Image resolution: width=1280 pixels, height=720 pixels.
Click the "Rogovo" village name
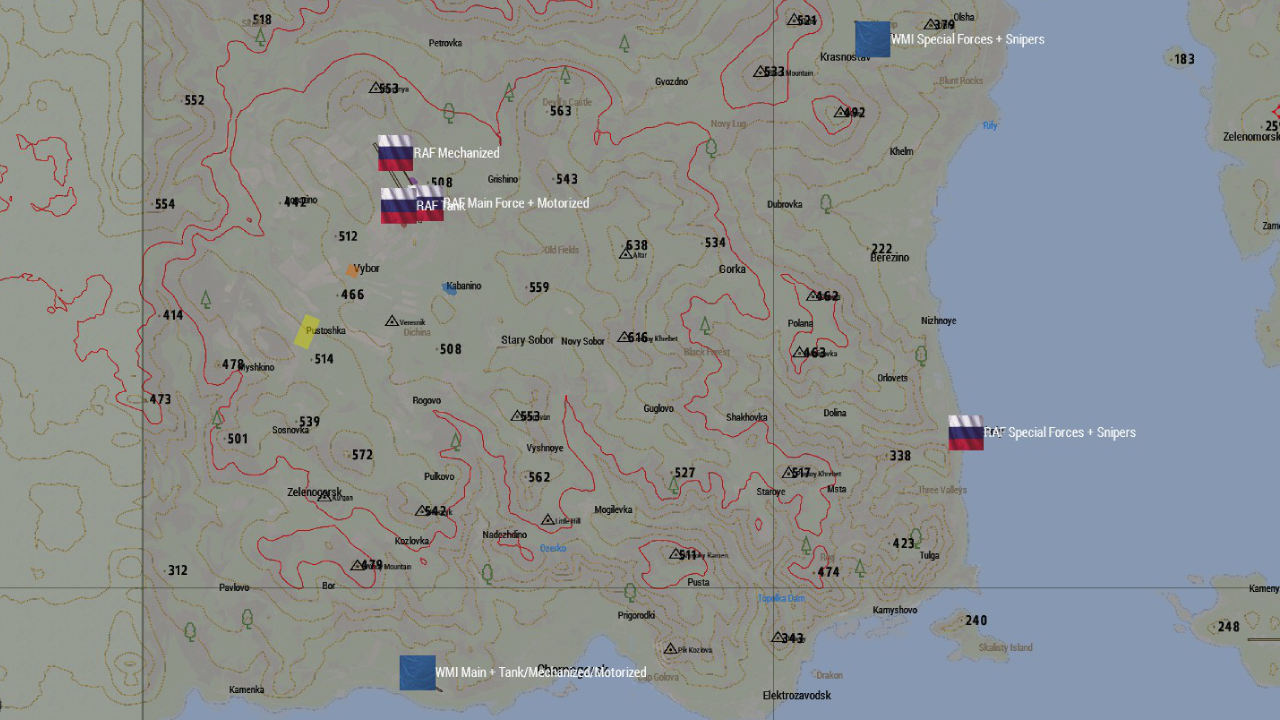426,400
